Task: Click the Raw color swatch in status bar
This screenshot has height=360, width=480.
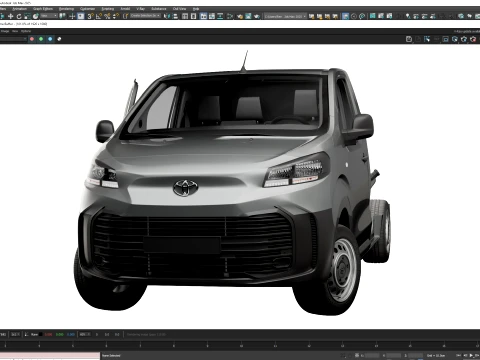Action: (x=40, y=334)
